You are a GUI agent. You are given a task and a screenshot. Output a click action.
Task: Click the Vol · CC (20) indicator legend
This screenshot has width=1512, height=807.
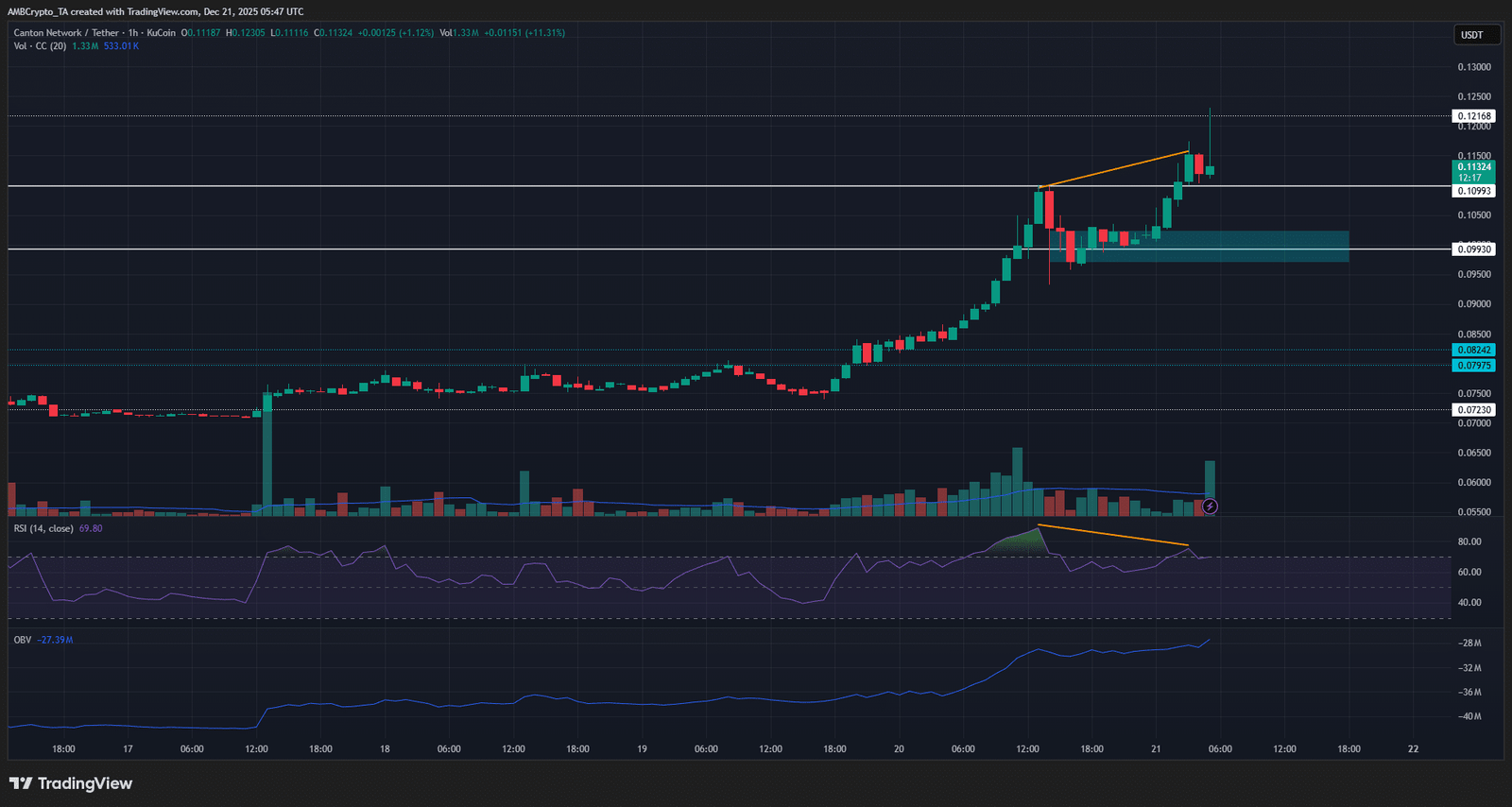pos(40,46)
